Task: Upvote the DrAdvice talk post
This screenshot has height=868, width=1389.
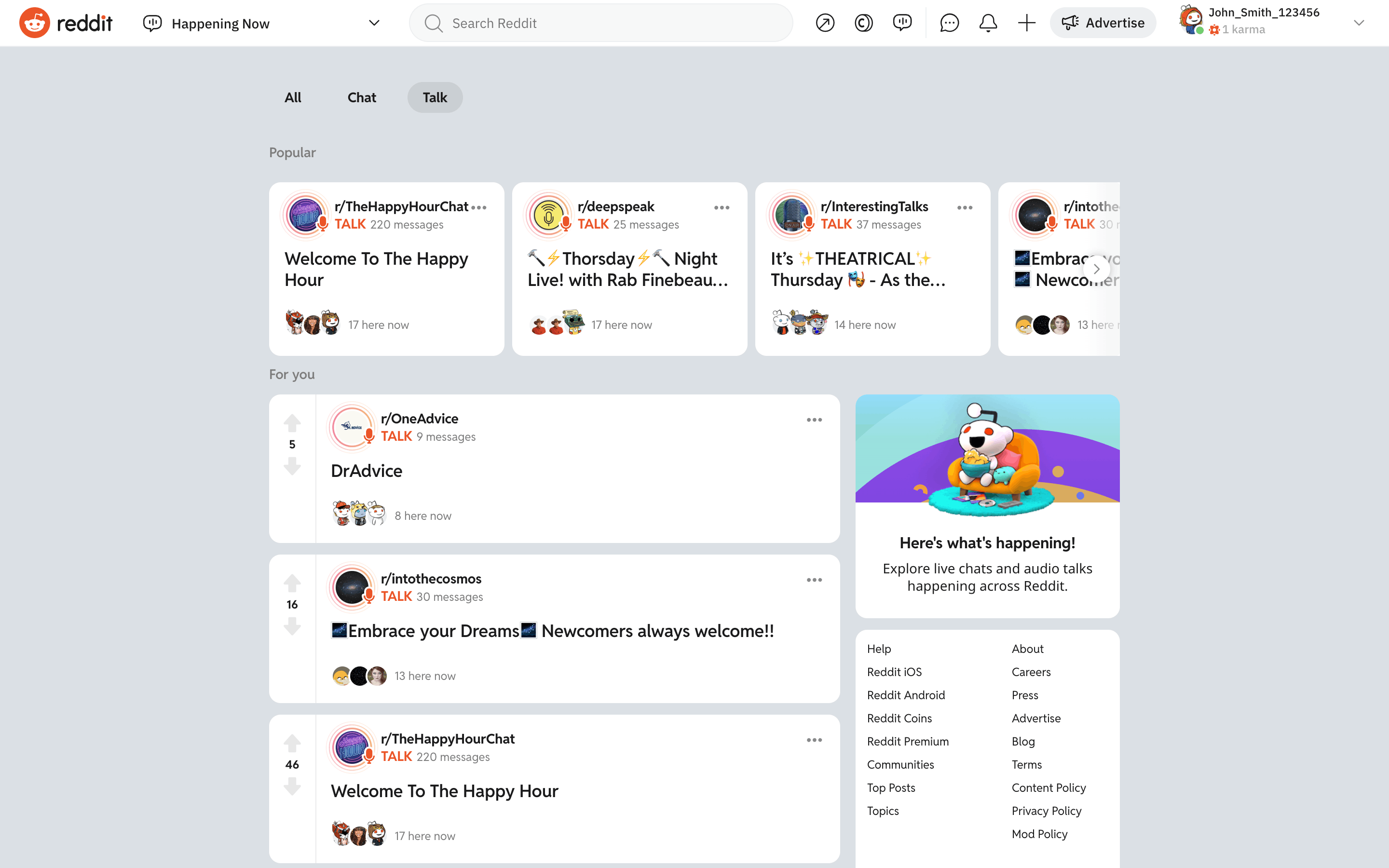Action: tap(292, 423)
